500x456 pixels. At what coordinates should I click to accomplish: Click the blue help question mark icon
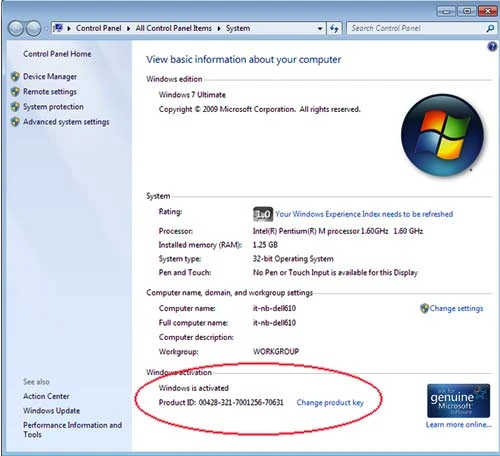[492, 47]
